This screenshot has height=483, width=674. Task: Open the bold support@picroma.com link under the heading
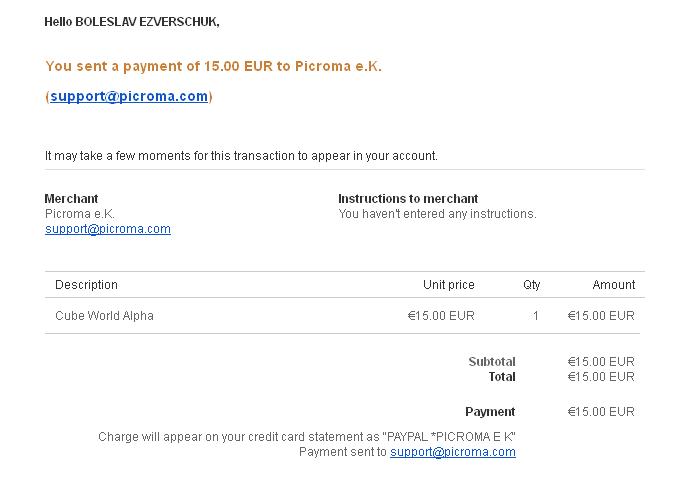(129, 97)
